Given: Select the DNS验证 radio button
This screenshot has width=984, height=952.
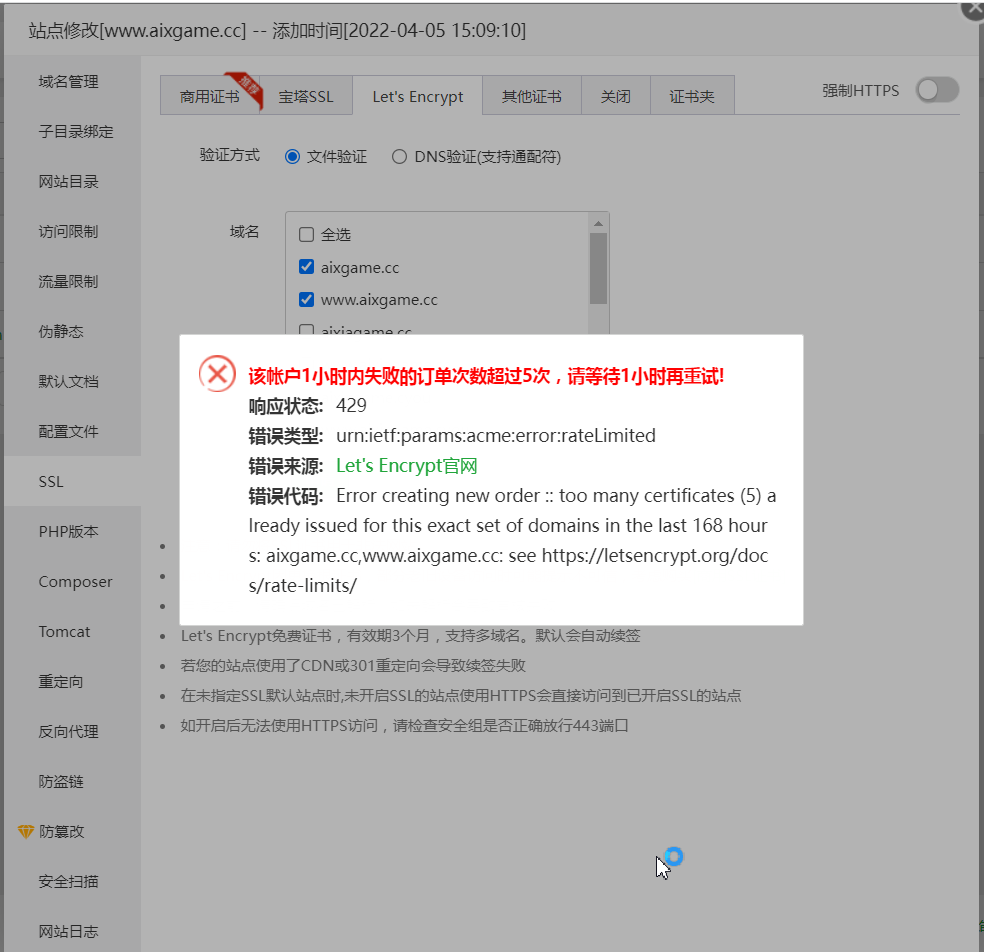Looking at the screenshot, I should point(399,156).
